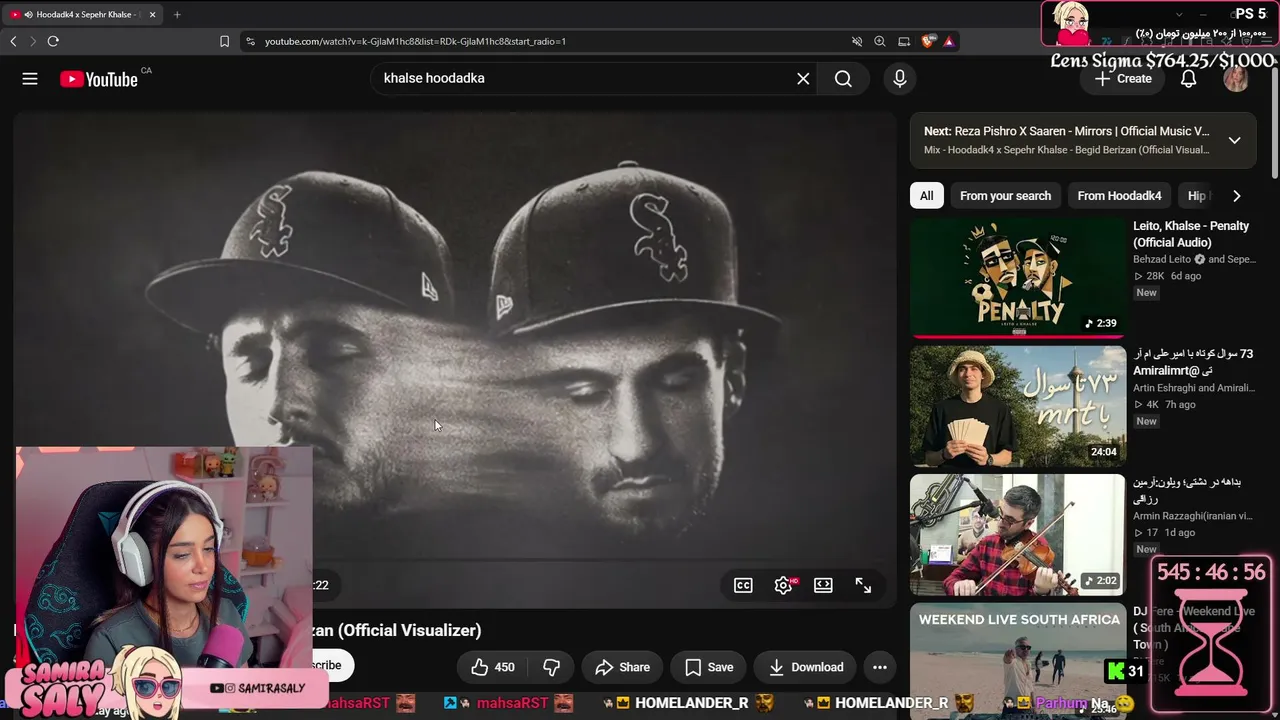Open Leito, Khalse - Penalty video title

[x=1191, y=233]
